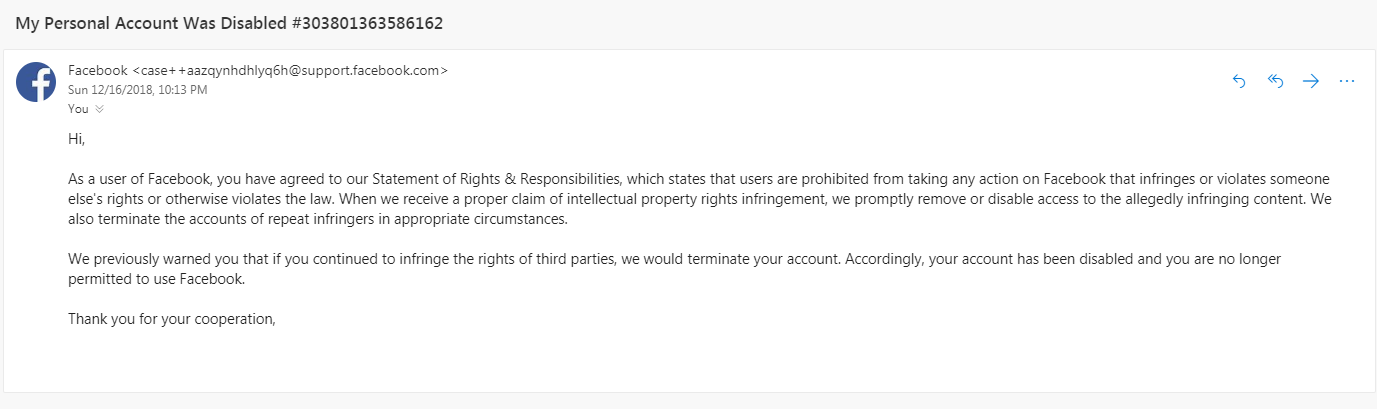
Task: Open the more actions ellipsis menu
Action: [1346, 81]
